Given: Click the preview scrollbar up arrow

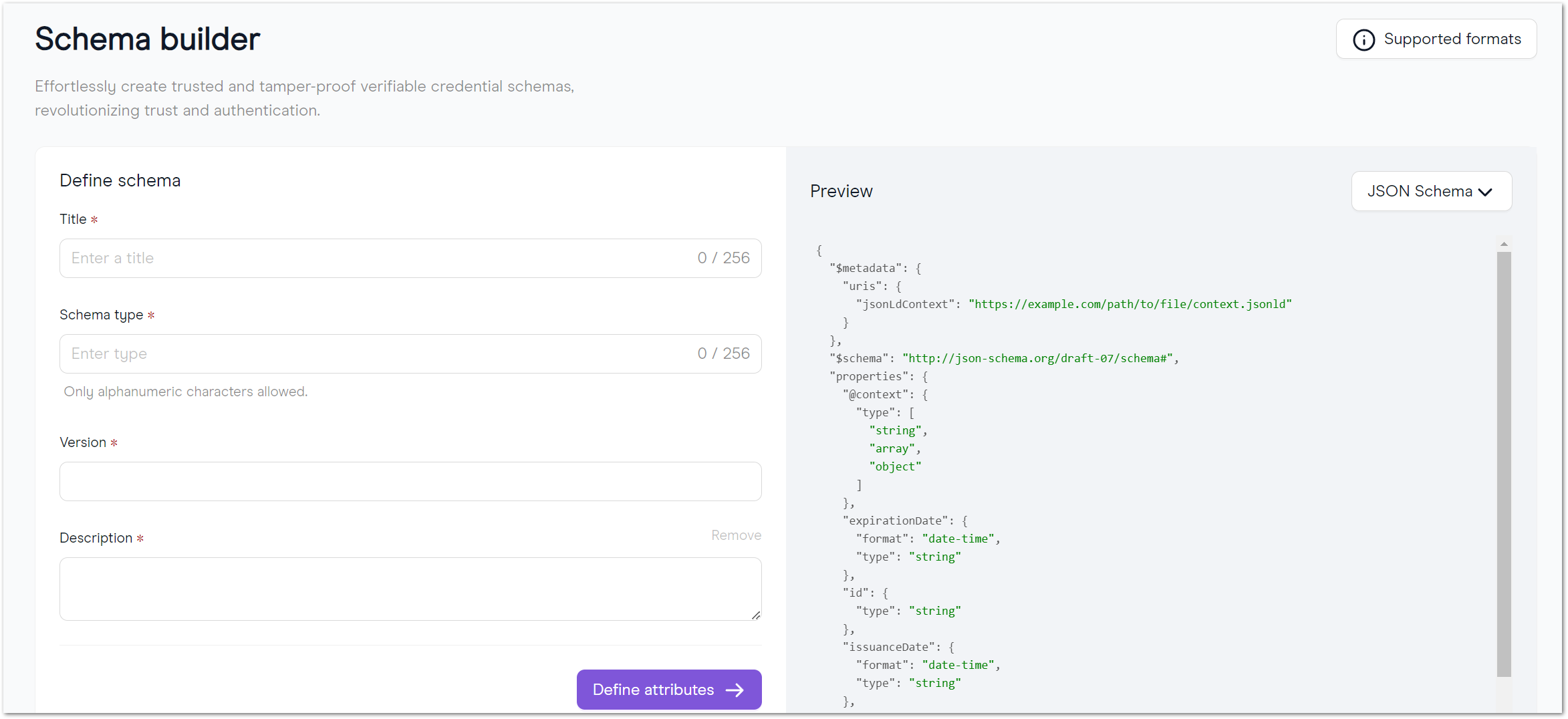Looking at the screenshot, I should coord(1504,245).
